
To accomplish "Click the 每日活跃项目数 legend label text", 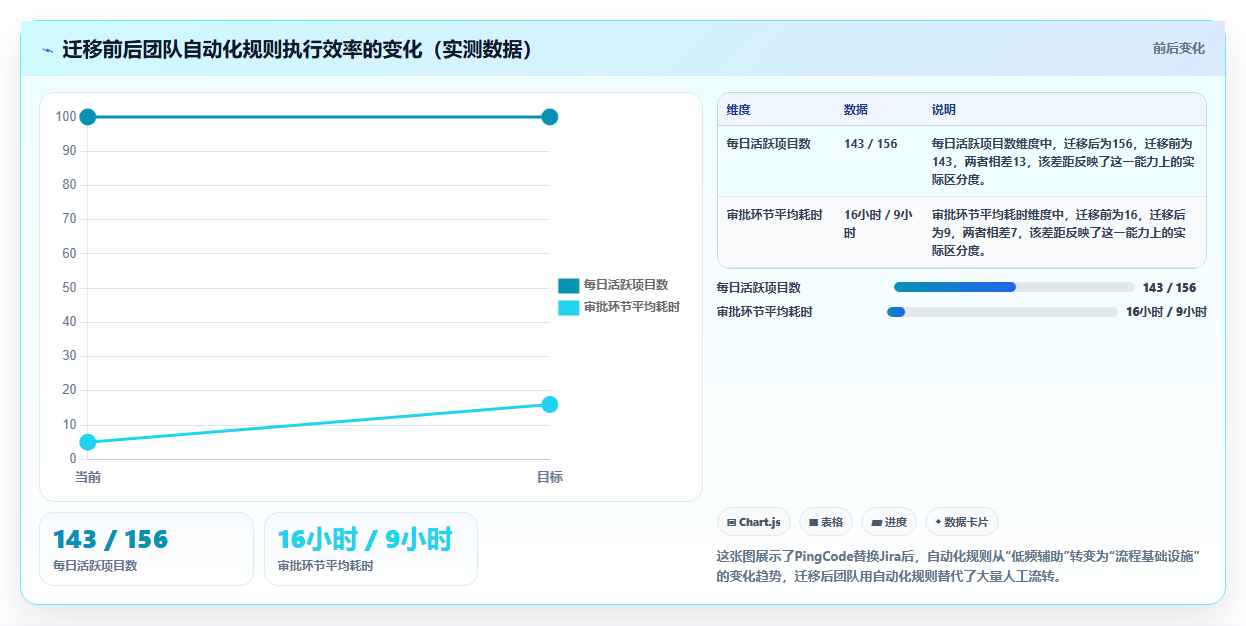I will [626, 285].
